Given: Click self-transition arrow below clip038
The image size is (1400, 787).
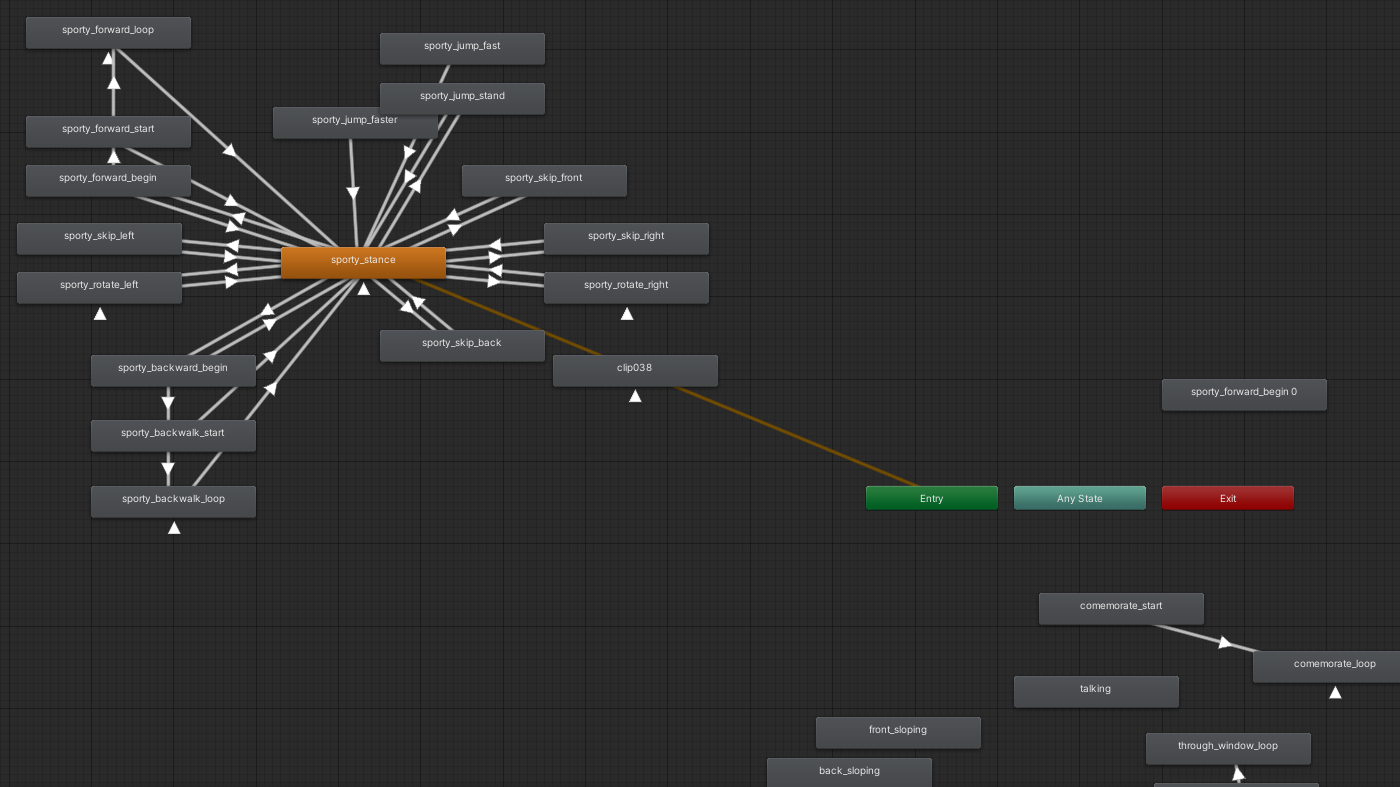Looking at the screenshot, I should coord(635,396).
